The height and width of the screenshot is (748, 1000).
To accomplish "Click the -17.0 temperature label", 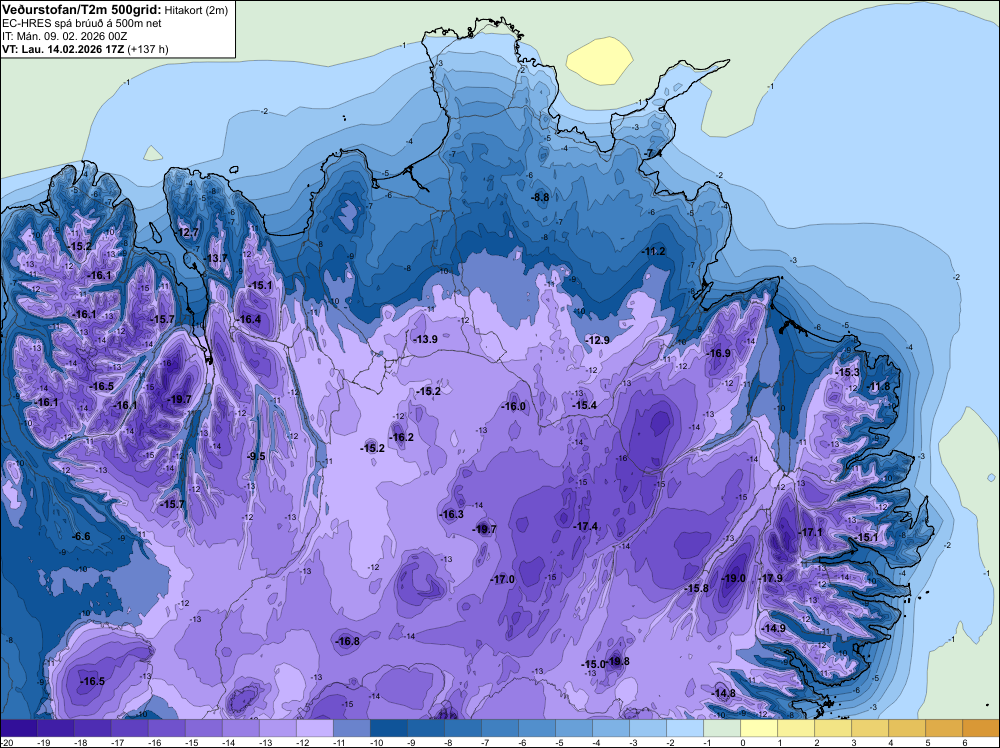I will point(503,579).
